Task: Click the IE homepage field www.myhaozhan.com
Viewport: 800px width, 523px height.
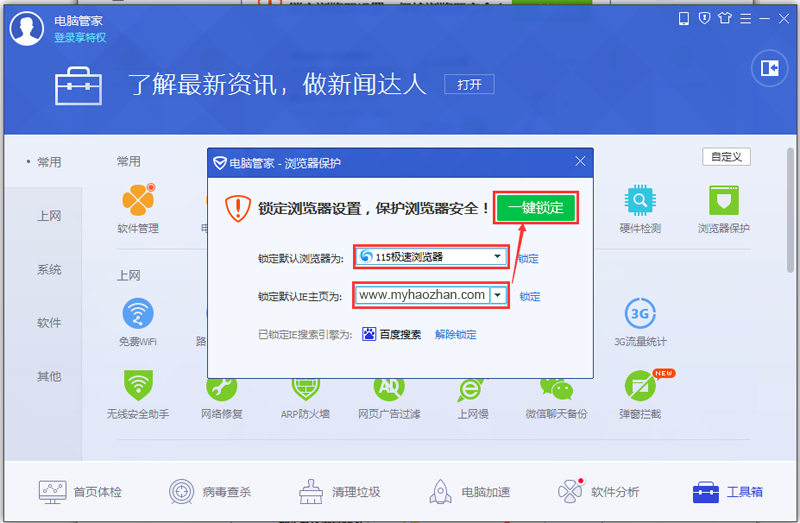Action: point(422,295)
